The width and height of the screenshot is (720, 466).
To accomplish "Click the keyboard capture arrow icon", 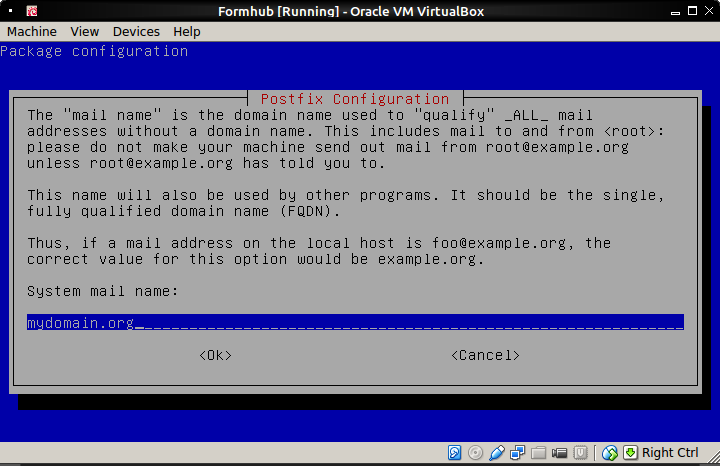I will tap(630, 453).
